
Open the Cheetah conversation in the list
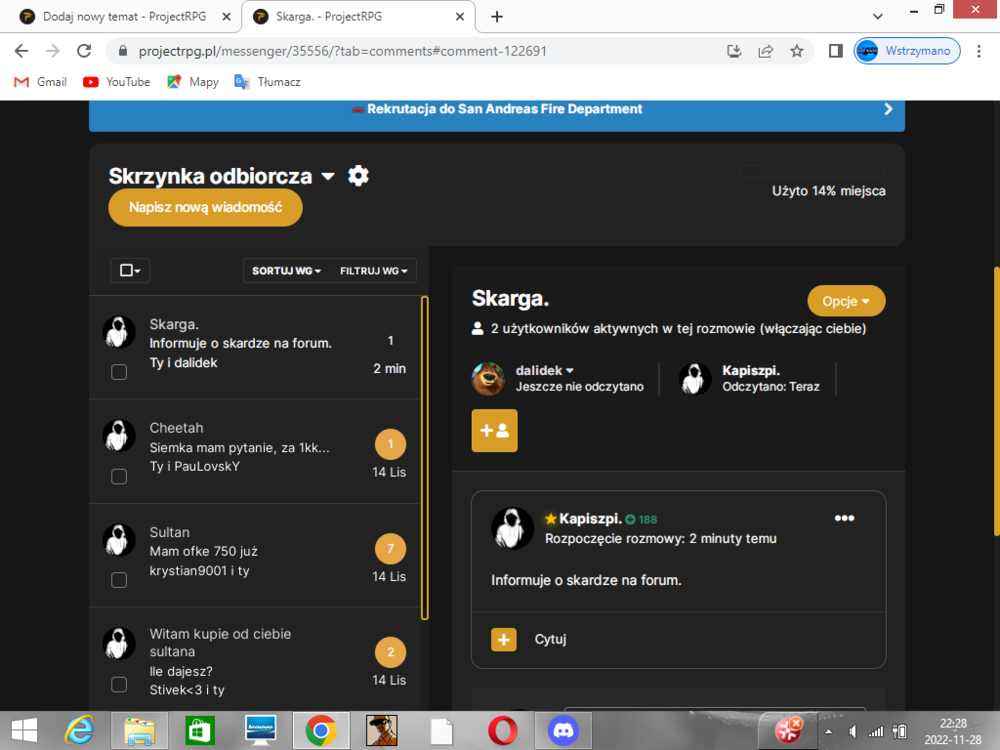coord(255,452)
